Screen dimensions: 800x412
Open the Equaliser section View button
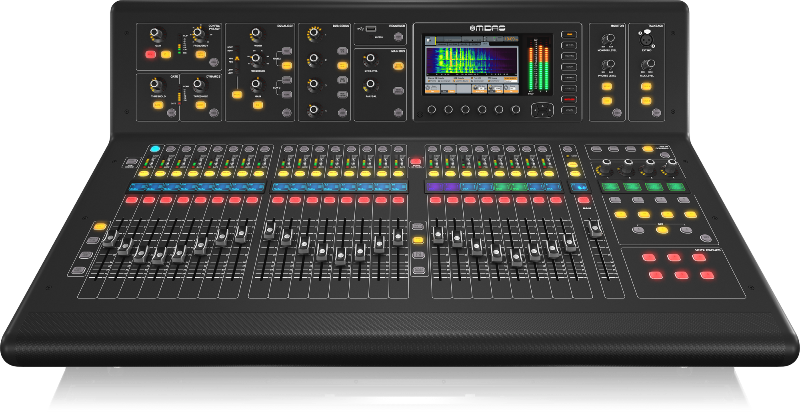coord(287,113)
